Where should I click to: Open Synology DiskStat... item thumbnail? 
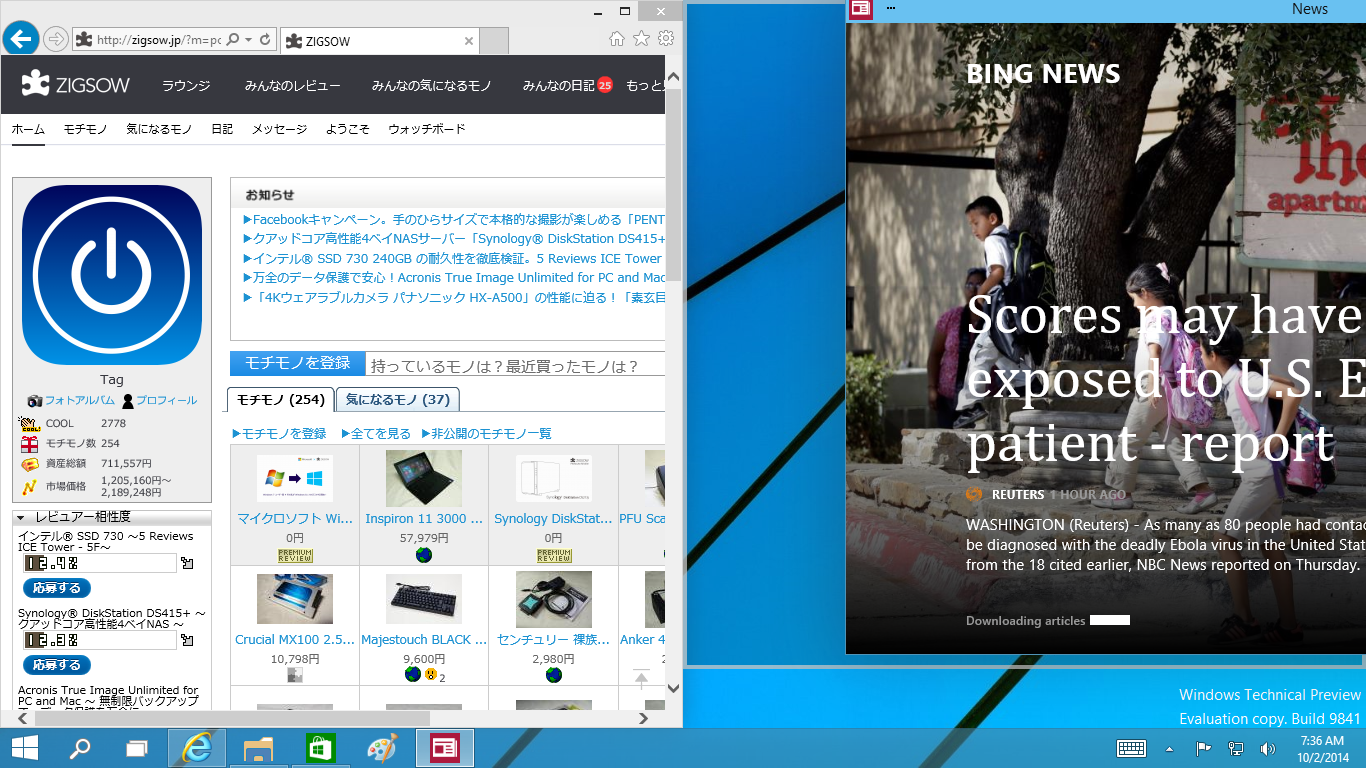coord(553,479)
